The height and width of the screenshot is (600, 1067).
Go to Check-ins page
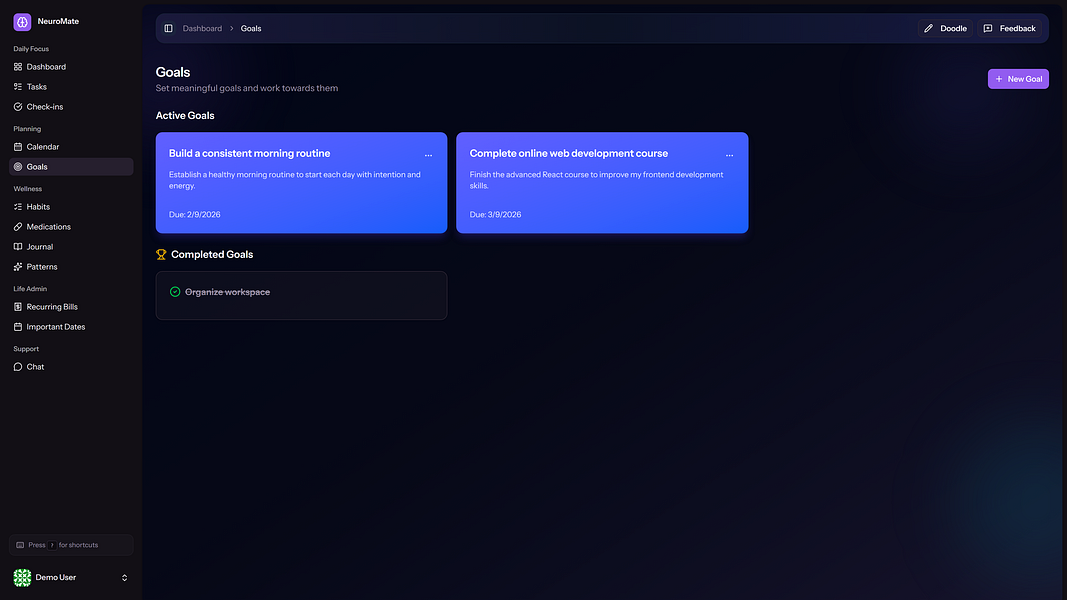[x=71, y=107]
